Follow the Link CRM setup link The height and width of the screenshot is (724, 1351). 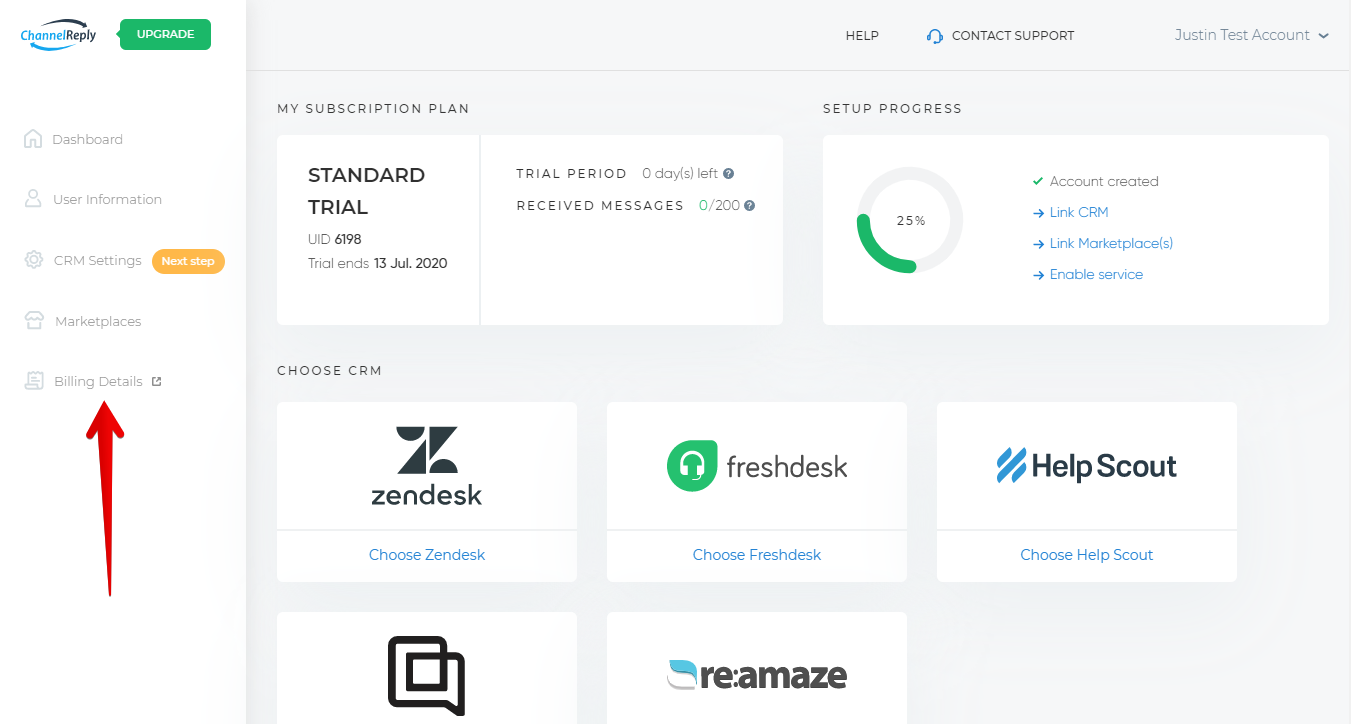pyautogui.click(x=1079, y=212)
